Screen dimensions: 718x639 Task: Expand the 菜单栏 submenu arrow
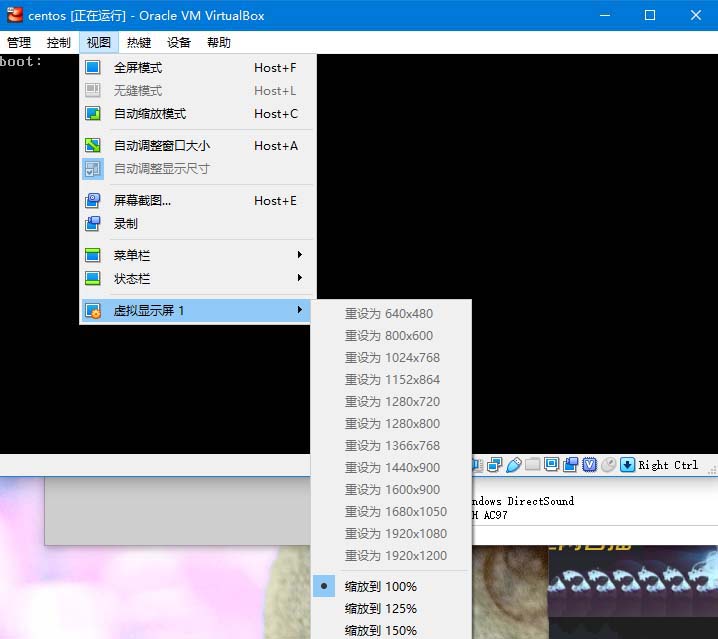click(299, 255)
